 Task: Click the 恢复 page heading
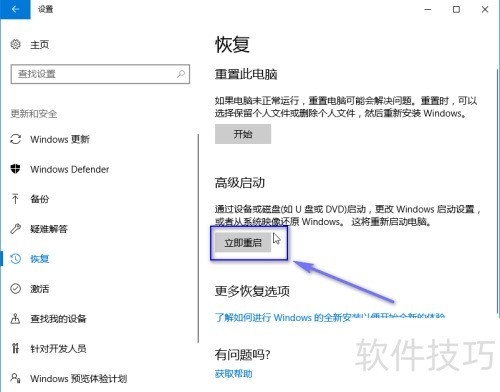tap(232, 44)
